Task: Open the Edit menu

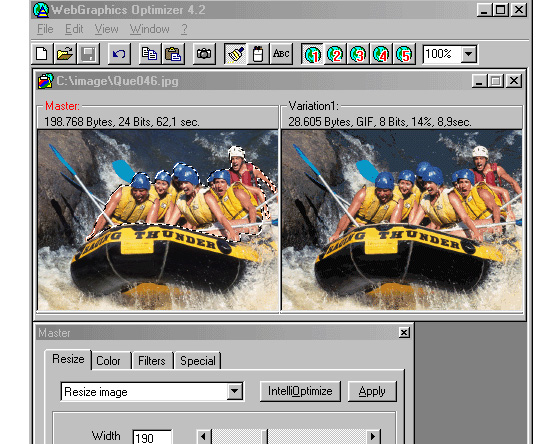Action: coord(74,29)
